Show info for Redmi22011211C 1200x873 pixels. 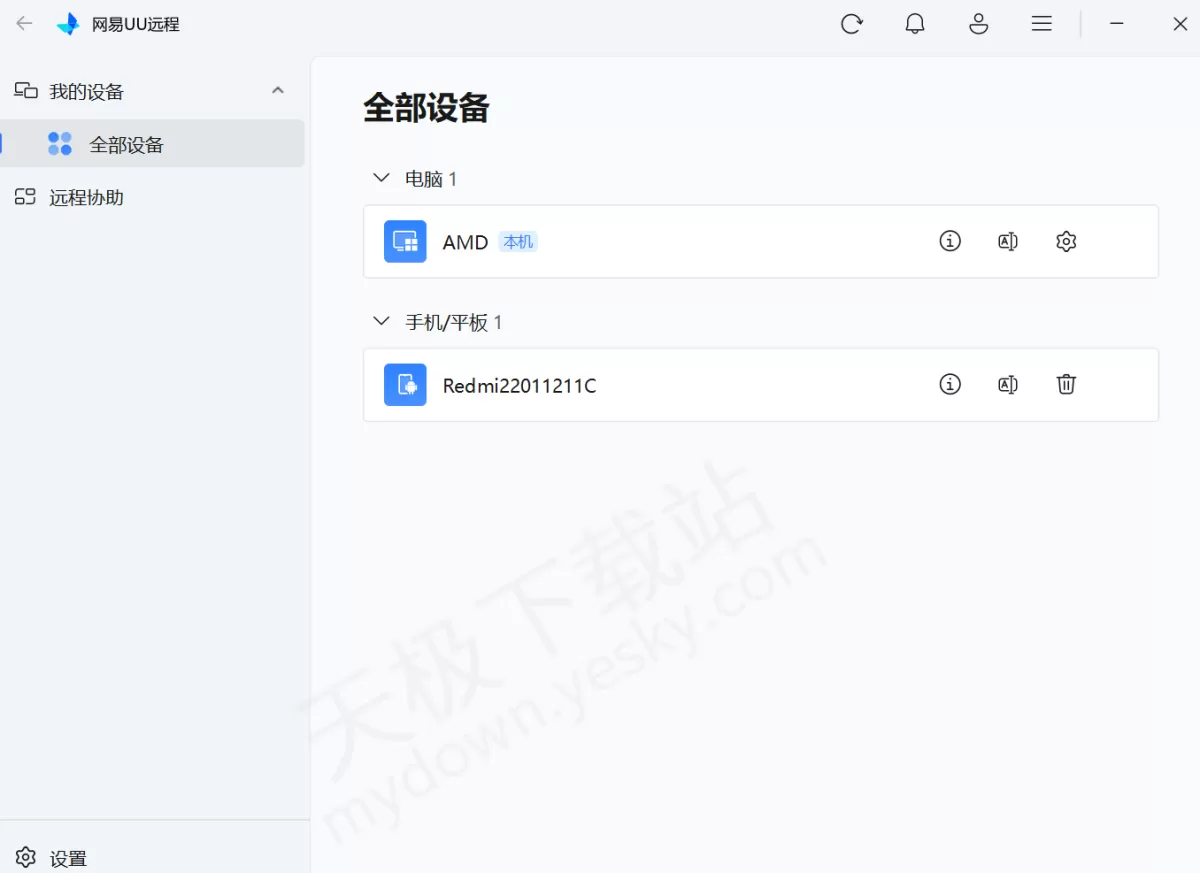click(950, 384)
